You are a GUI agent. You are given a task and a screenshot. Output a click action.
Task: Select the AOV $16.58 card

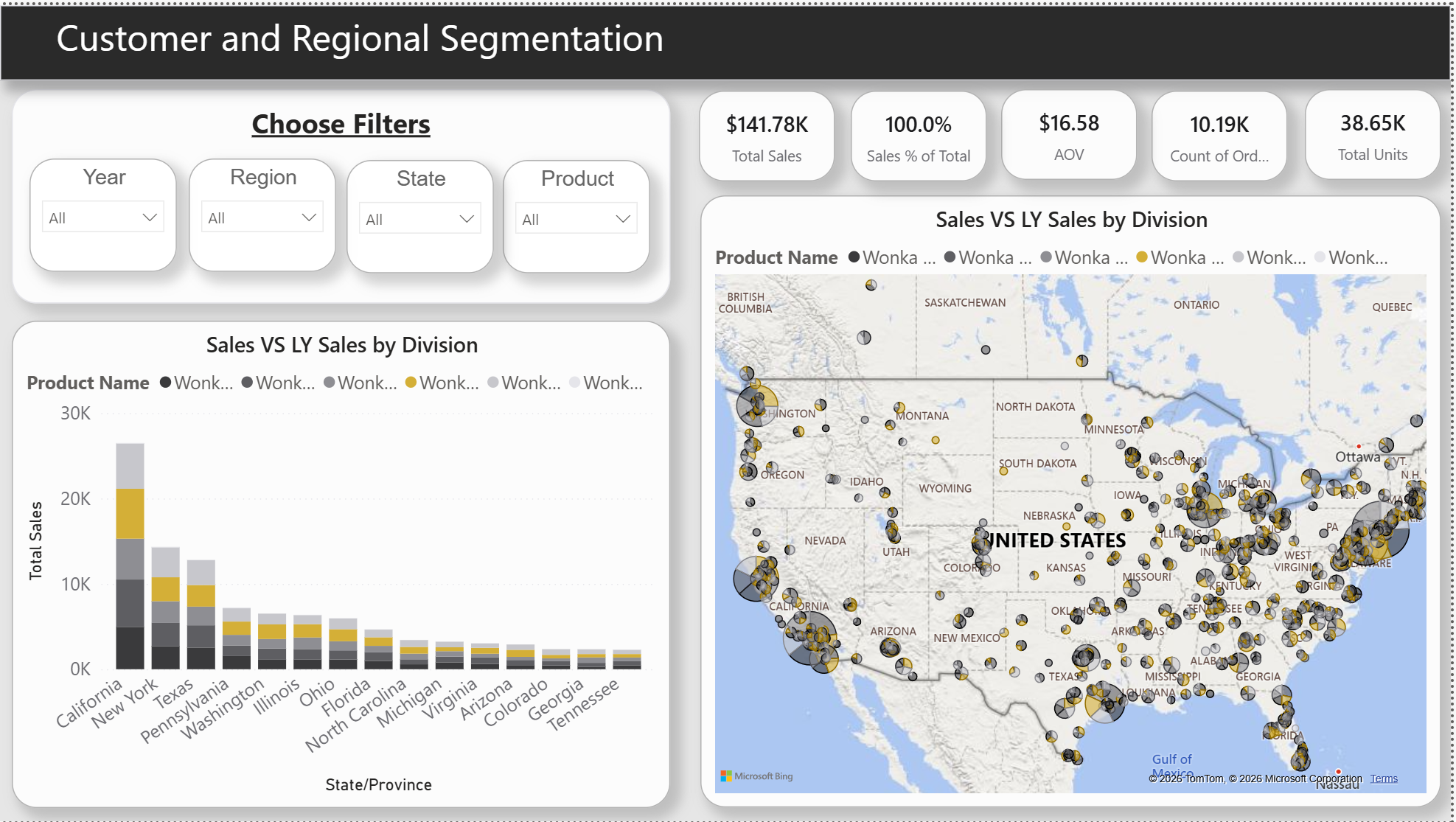pyautogui.click(x=1069, y=136)
